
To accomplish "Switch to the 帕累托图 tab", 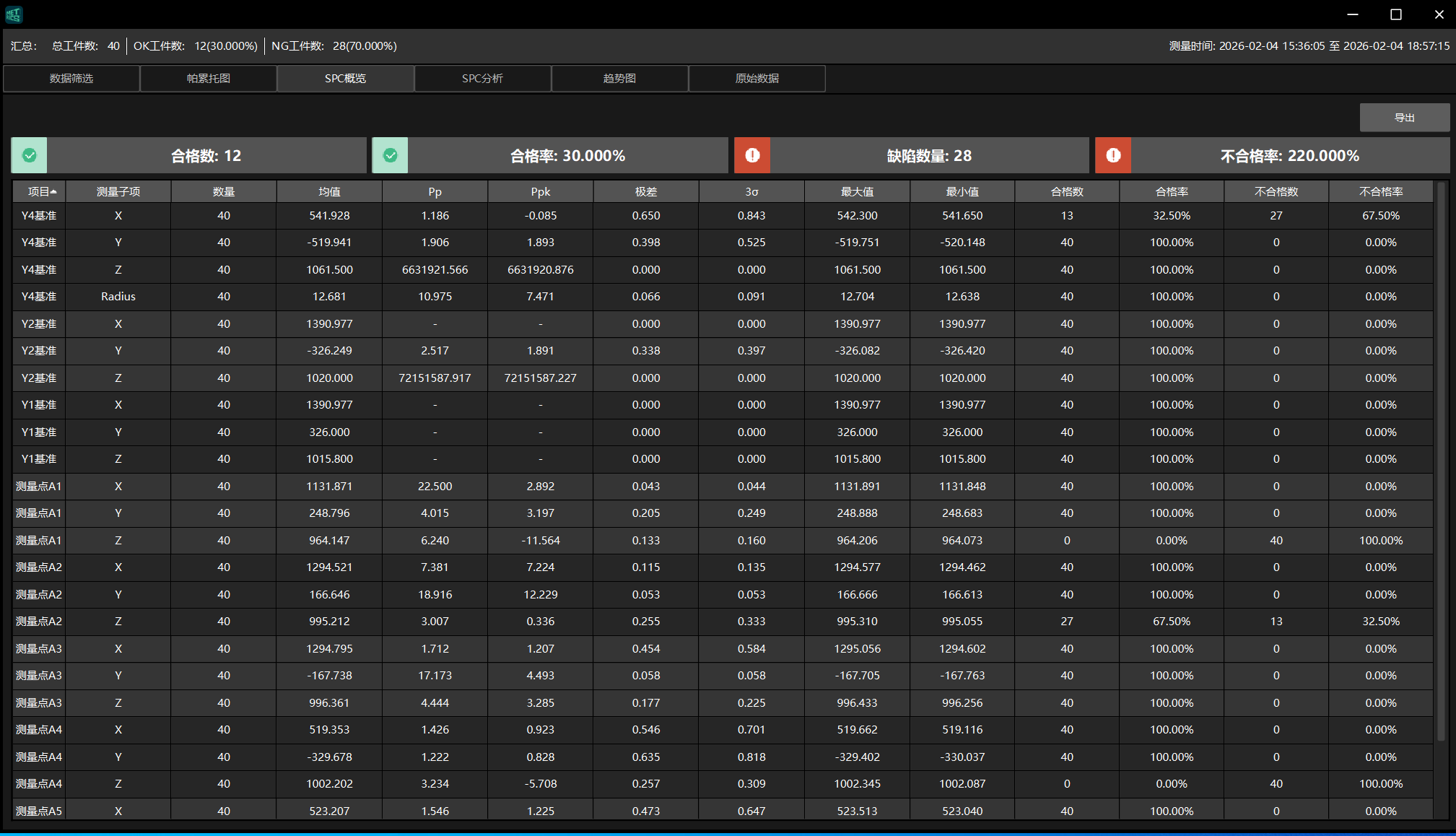I will coord(209,78).
